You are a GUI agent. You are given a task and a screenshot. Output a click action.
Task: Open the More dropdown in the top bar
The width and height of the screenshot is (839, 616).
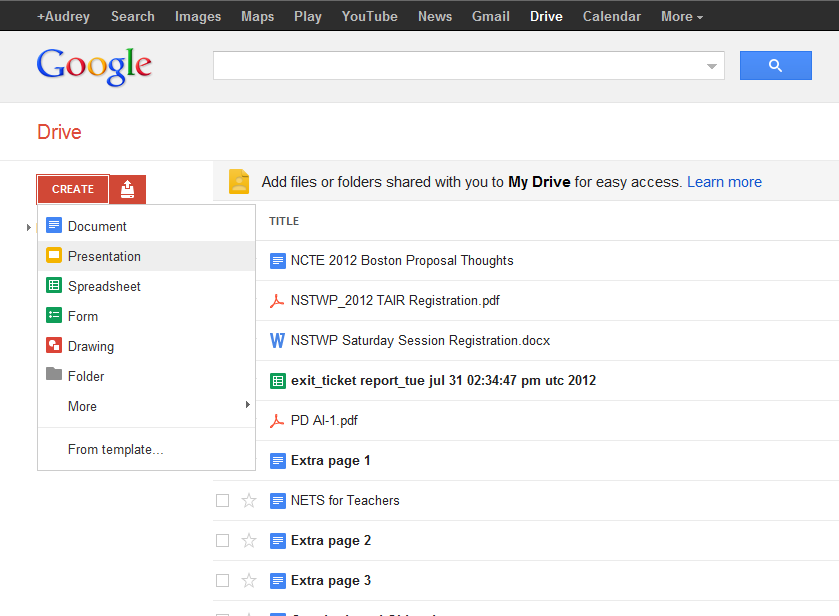click(681, 16)
